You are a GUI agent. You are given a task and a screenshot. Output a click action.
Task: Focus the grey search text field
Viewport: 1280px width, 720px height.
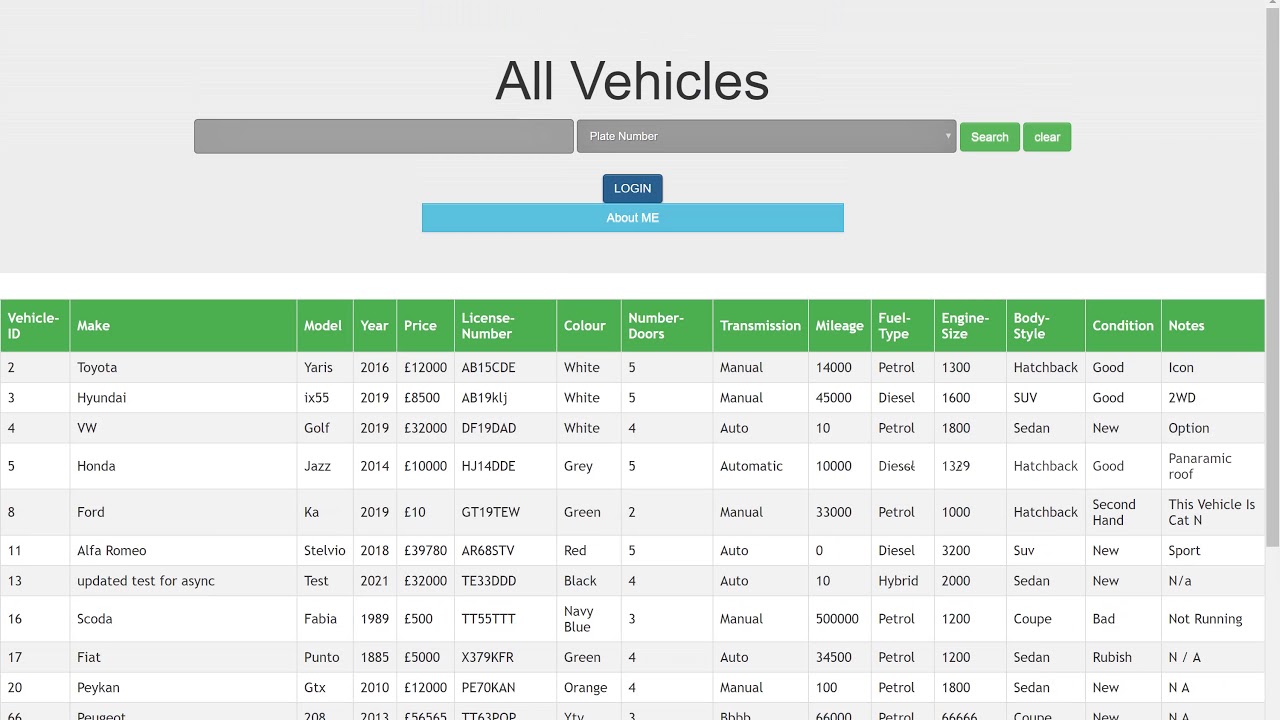click(x=384, y=136)
